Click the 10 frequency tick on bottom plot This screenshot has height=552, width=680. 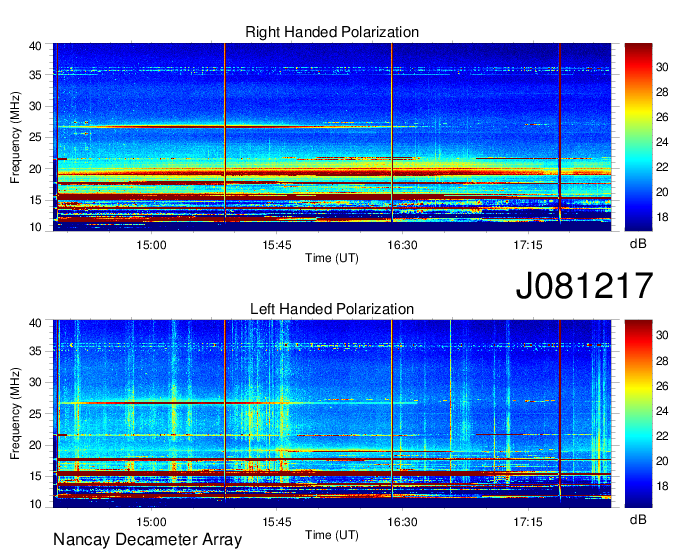35,504
